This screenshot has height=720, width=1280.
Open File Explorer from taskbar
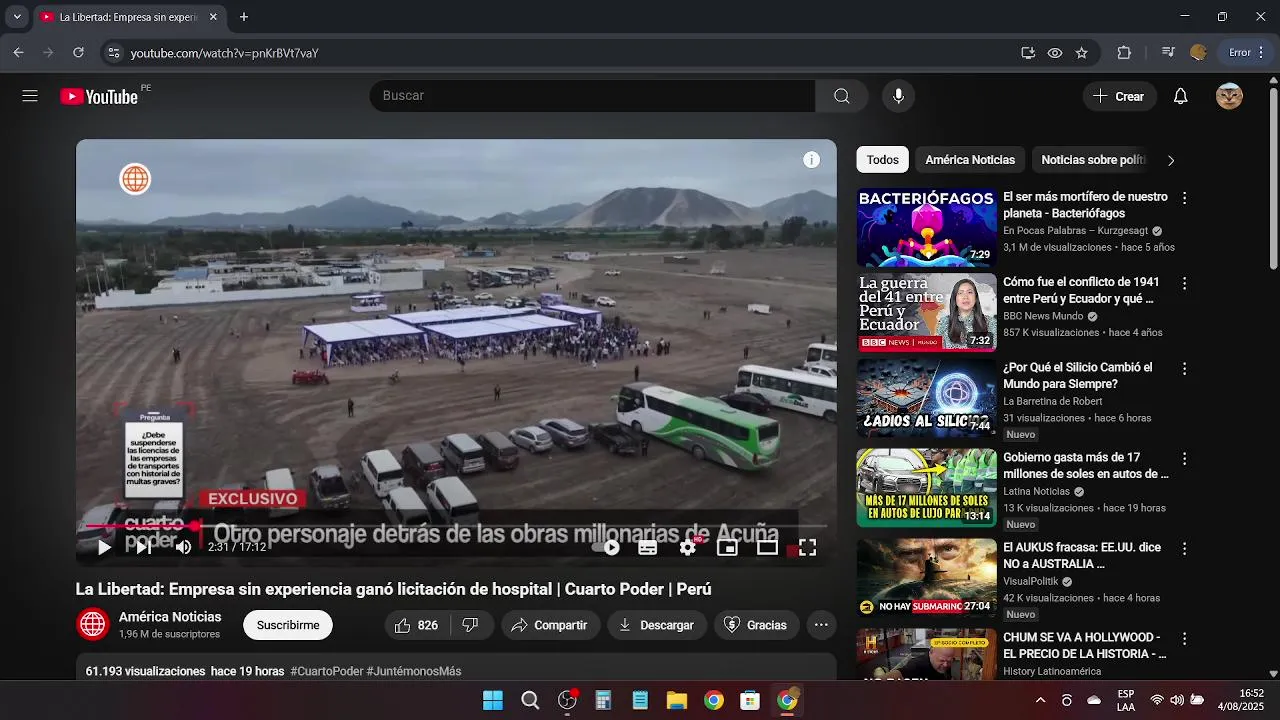677,700
